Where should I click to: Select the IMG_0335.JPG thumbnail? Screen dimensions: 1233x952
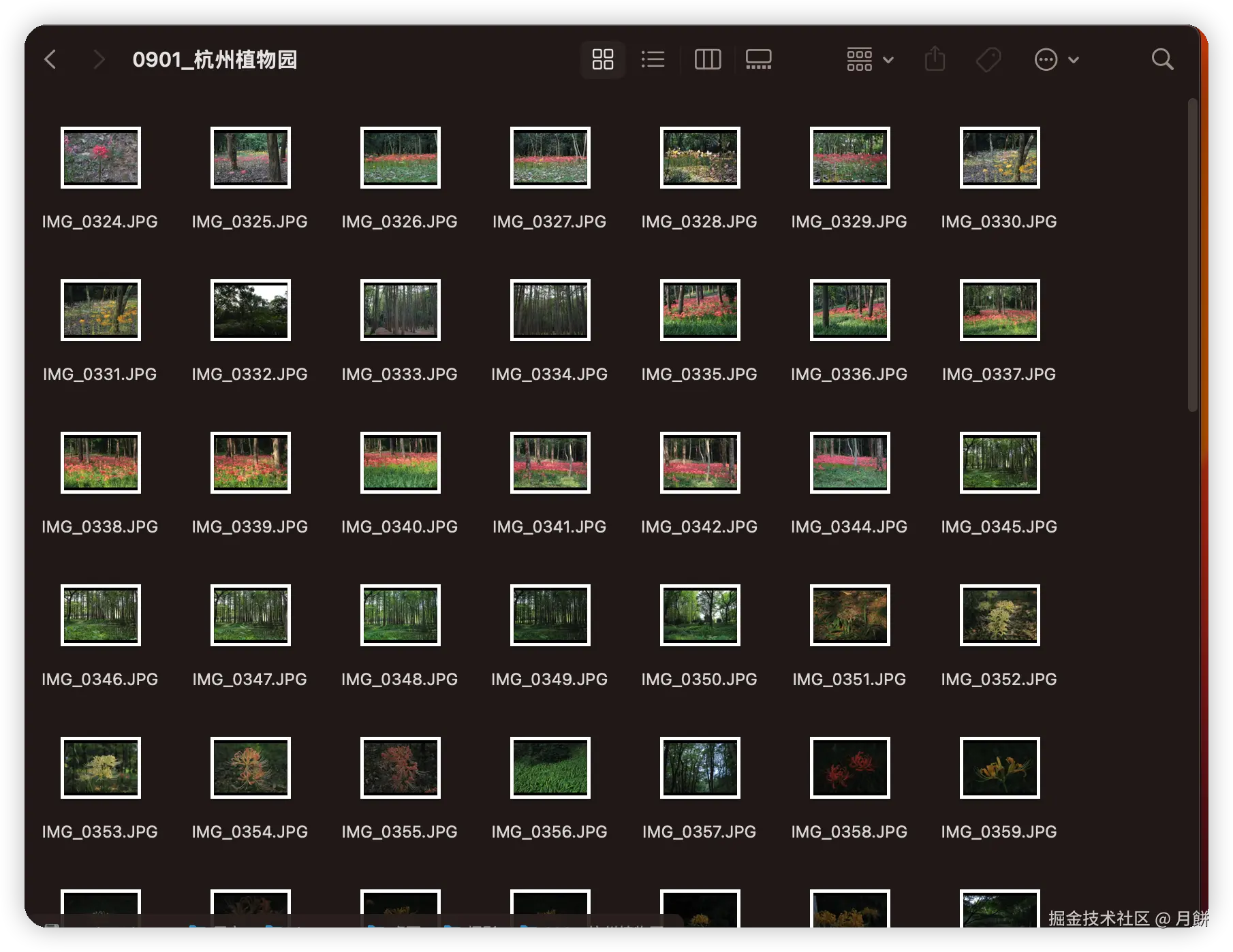click(x=700, y=310)
